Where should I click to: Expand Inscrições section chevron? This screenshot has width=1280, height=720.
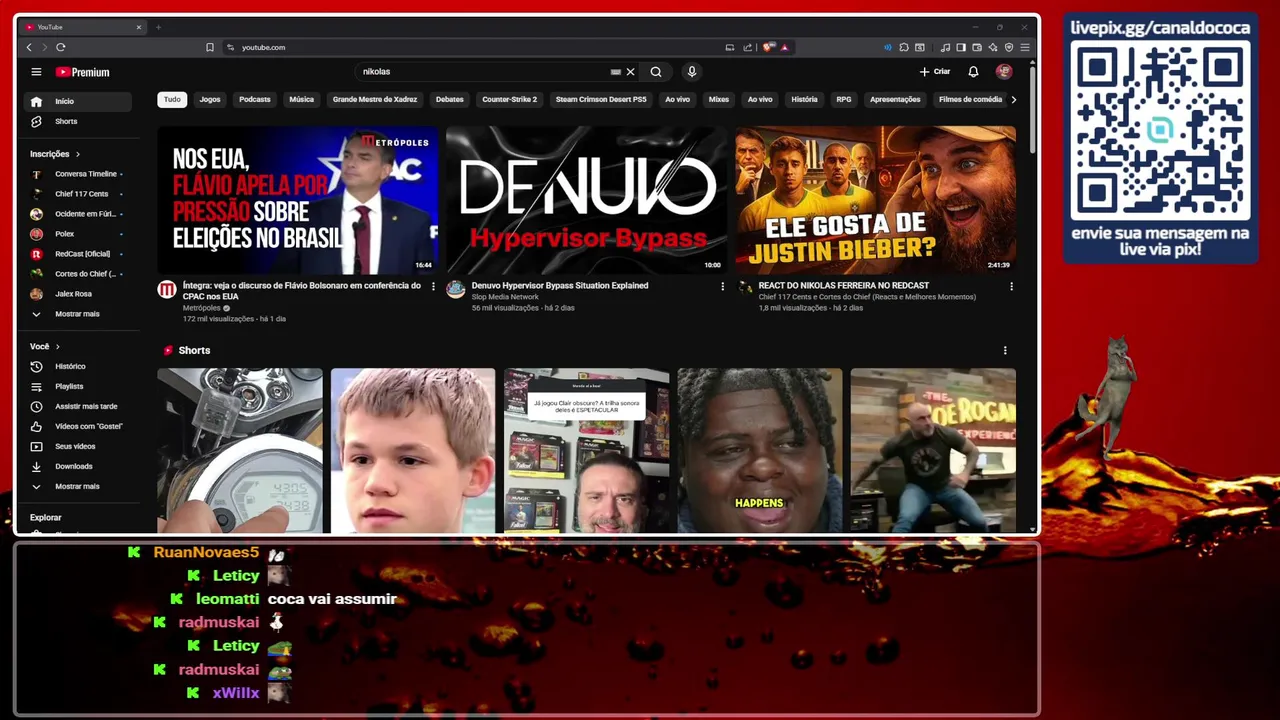click(x=77, y=154)
